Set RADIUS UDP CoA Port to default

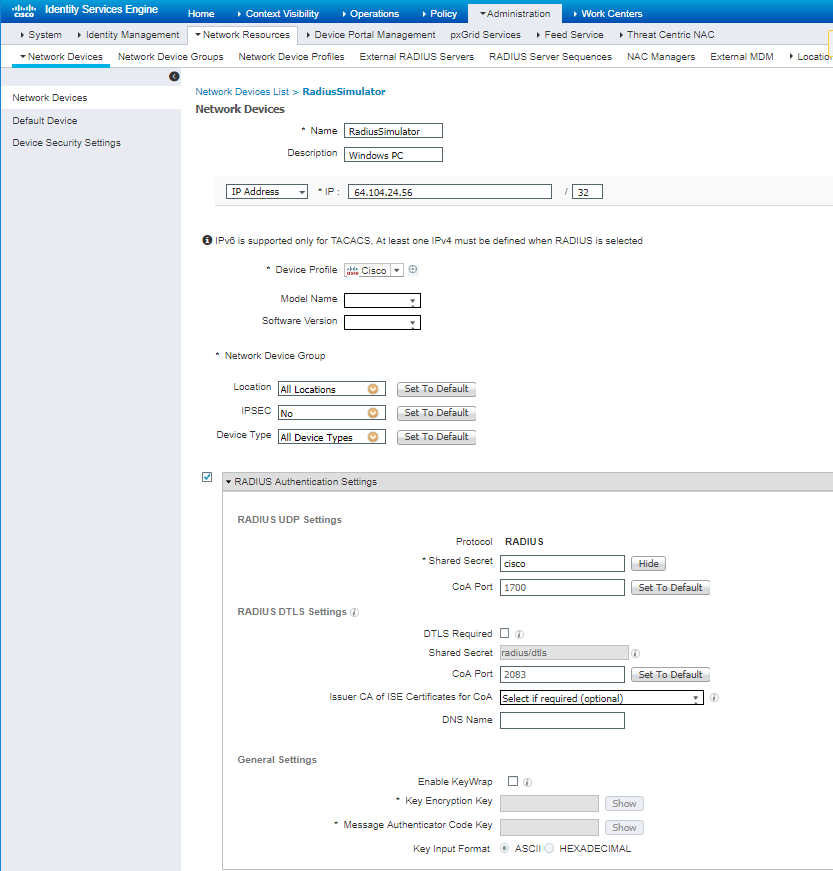[x=670, y=588]
